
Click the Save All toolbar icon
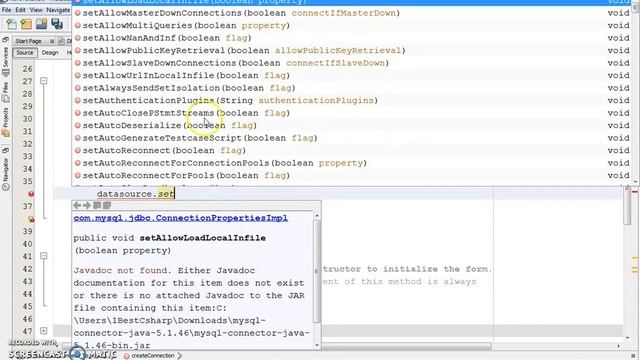click(57, 24)
